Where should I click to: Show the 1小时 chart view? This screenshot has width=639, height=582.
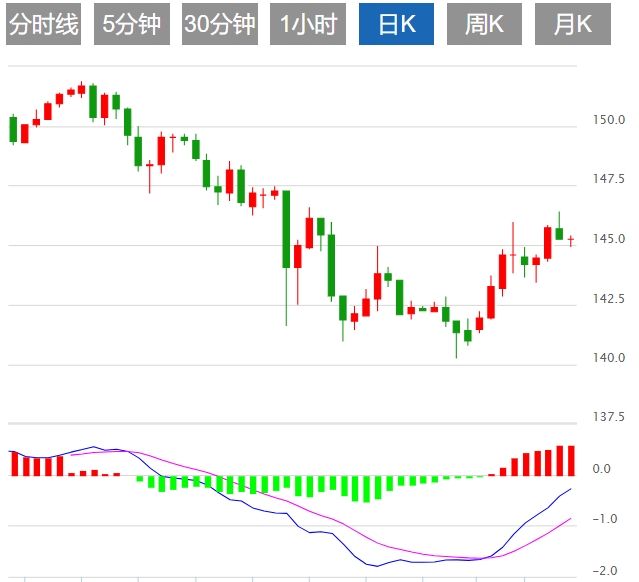[x=307, y=25]
